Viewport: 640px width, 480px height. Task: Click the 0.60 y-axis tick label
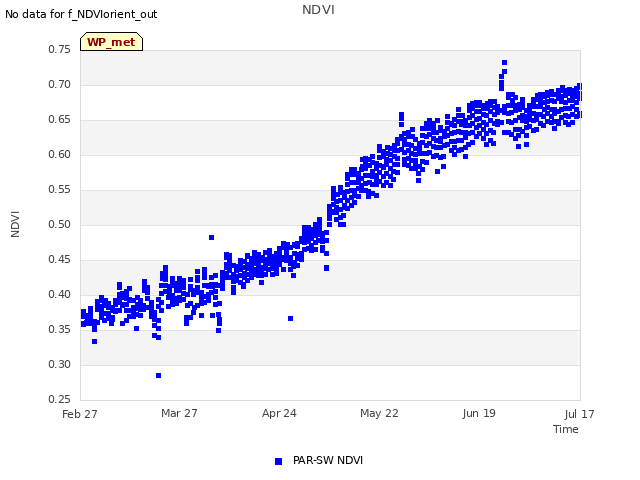coord(60,155)
